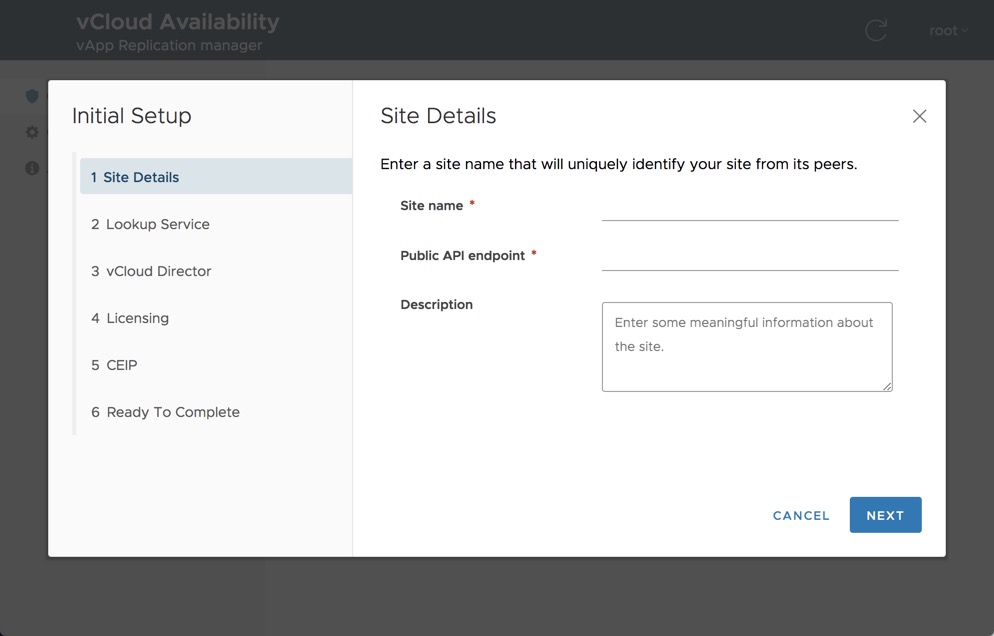Click the shield icon in the sidebar
The image size is (994, 636).
32,96
